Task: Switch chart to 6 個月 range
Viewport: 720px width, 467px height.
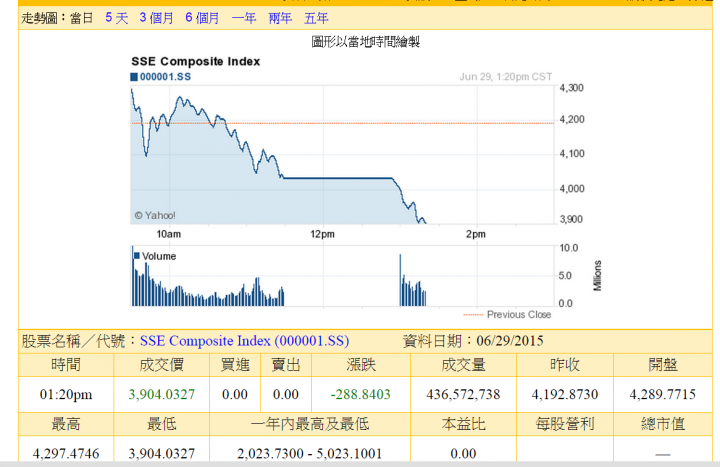Action: [202, 18]
